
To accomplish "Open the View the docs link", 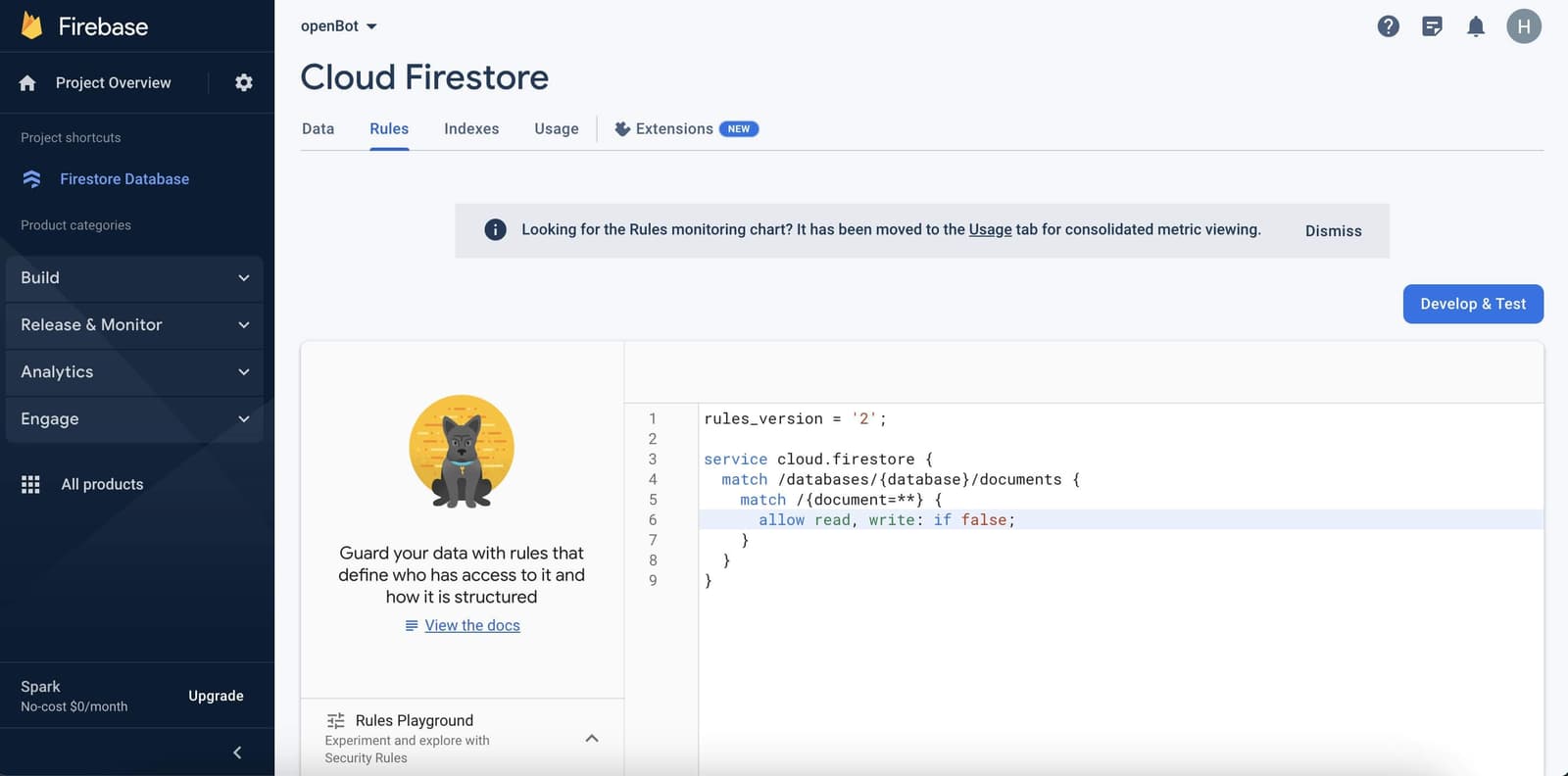I will click(x=472, y=626).
